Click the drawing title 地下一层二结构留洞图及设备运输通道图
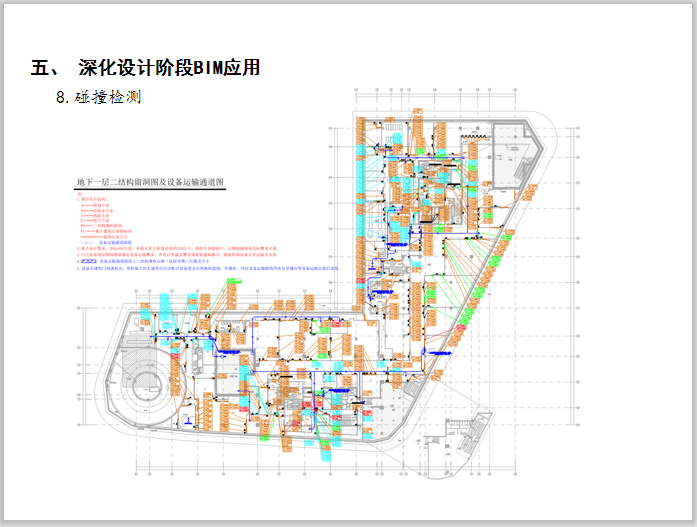Screen dimensions: 697x527 (x=152, y=184)
